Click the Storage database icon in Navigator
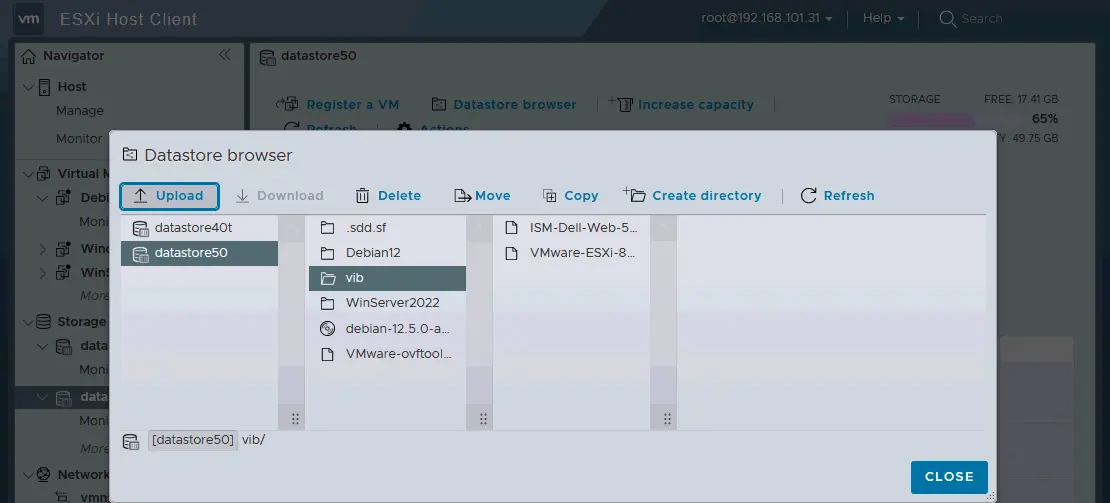This screenshot has width=1110, height=503. [44, 322]
